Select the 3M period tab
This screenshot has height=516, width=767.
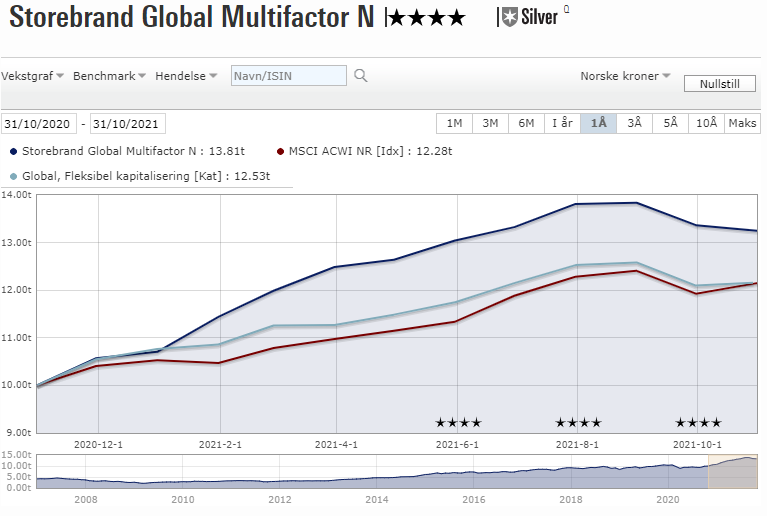(x=490, y=123)
